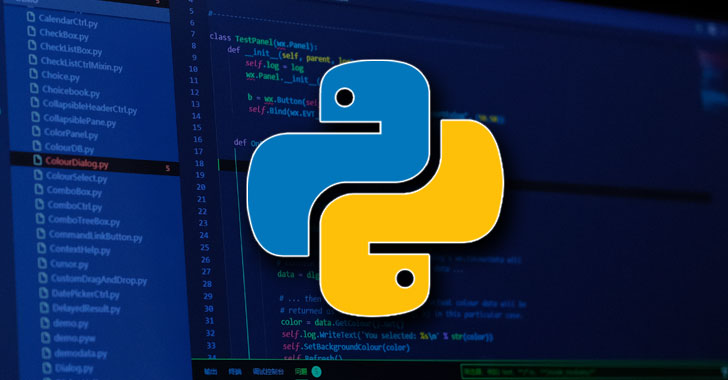The height and width of the screenshot is (380, 728).
Task: Open ComboBox.py in the editor
Action: coord(74,190)
